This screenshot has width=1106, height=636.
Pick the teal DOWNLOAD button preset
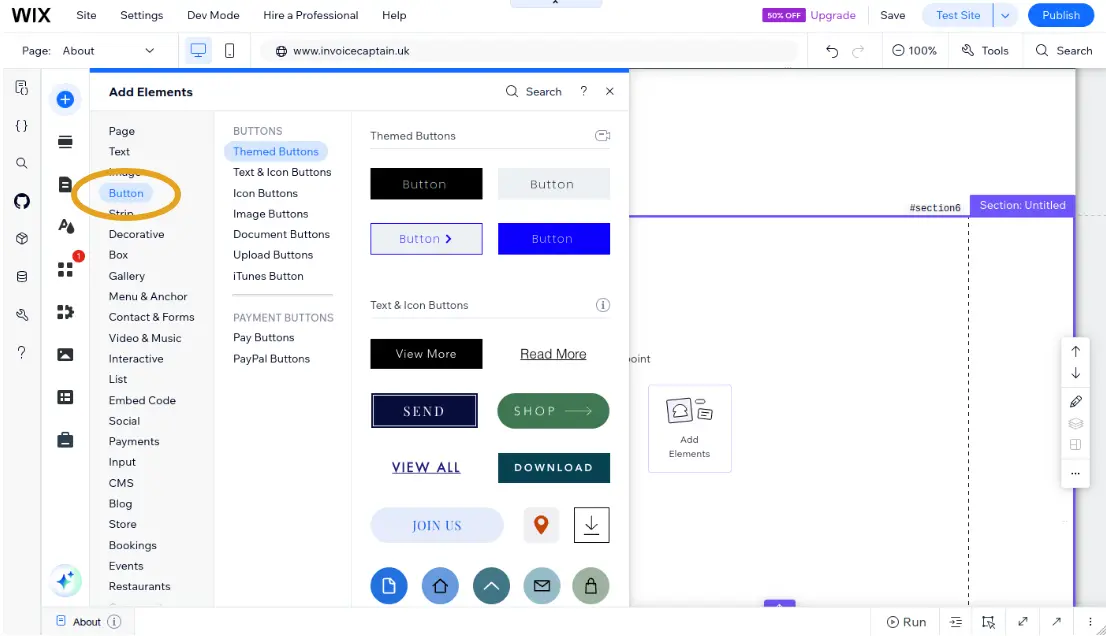pos(554,467)
